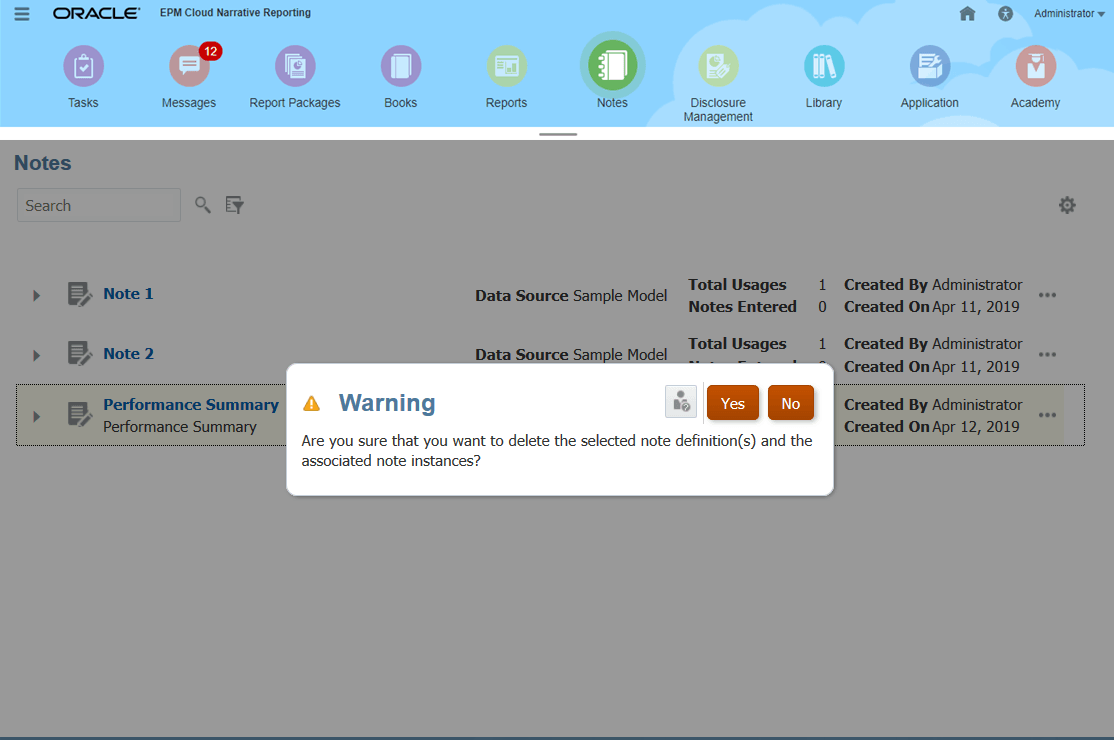Open the Performance Summary link

[x=190, y=404]
